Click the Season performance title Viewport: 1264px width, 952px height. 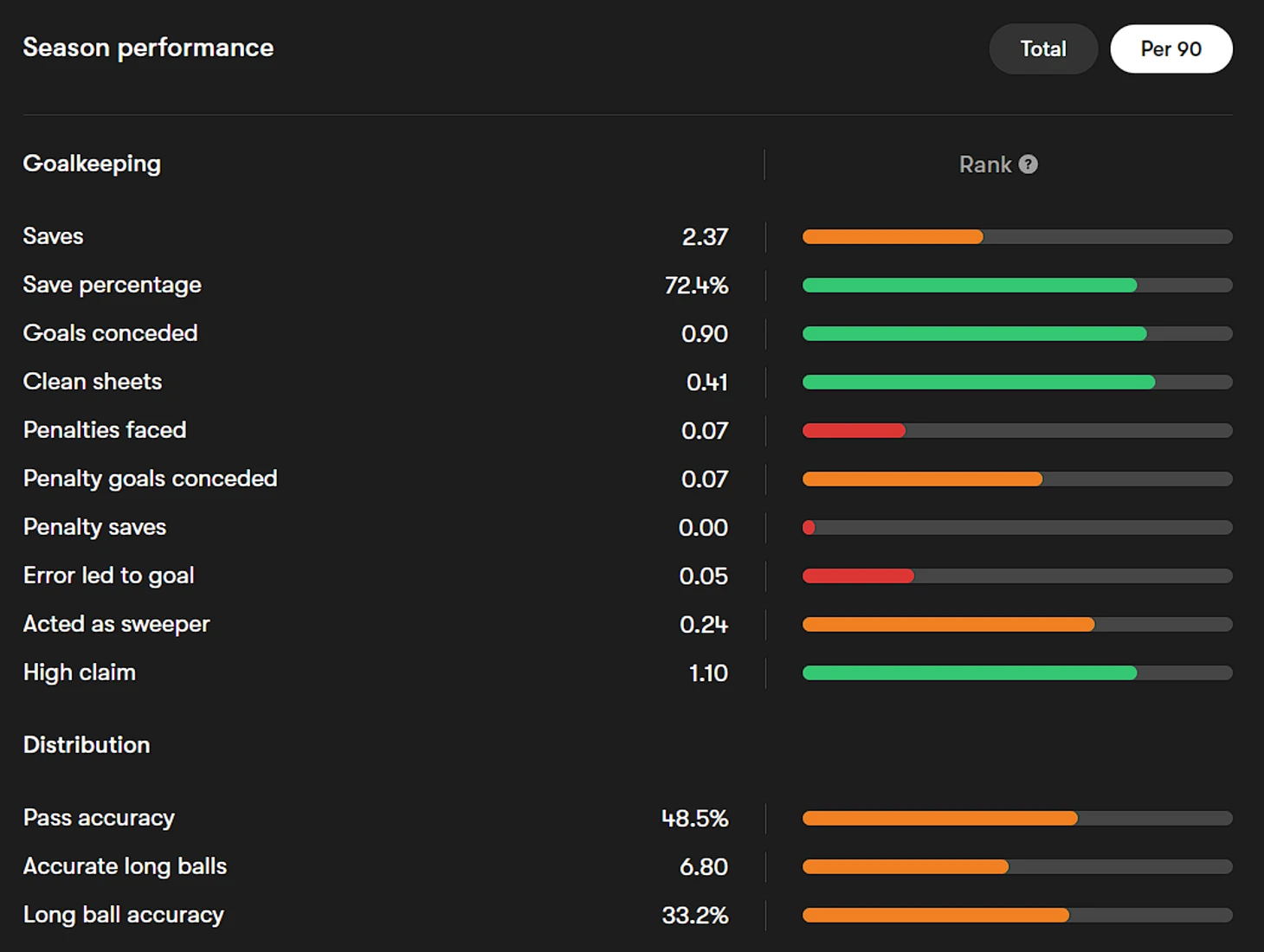[148, 48]
